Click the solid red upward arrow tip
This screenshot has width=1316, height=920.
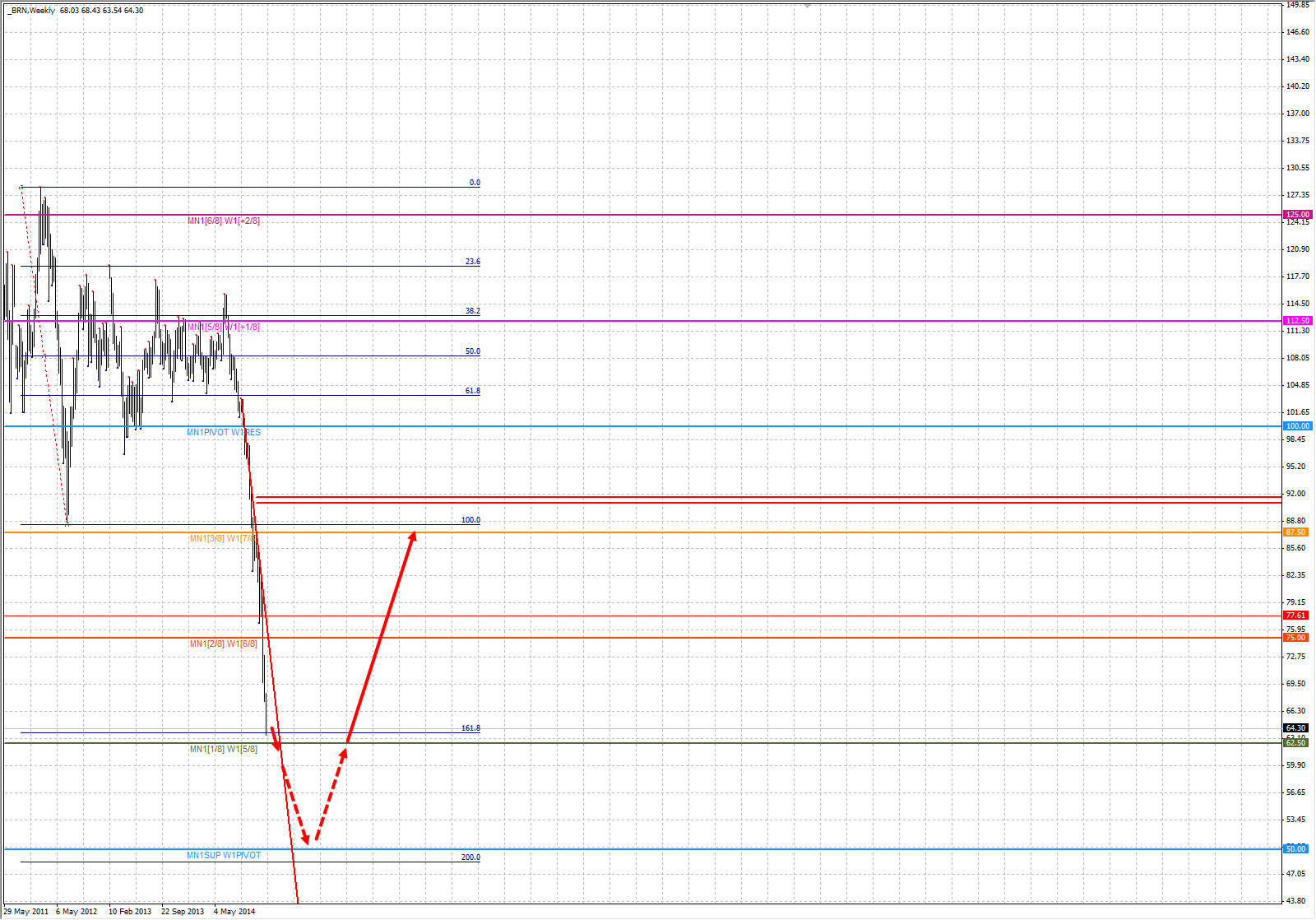pyautogui.click(x=414, y=534)
